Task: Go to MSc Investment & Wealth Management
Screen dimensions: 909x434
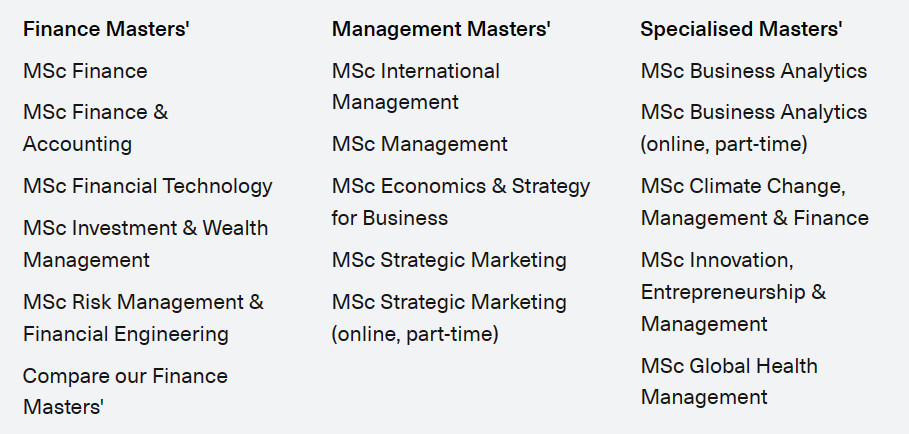Action: click(x=146, y=244)
